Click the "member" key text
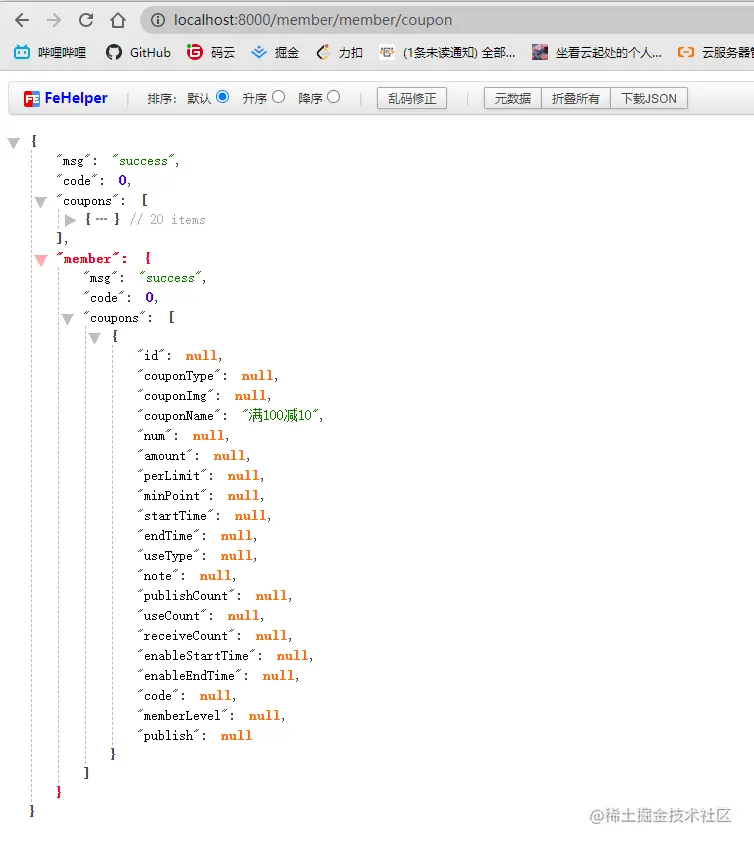 pos(87,259)
